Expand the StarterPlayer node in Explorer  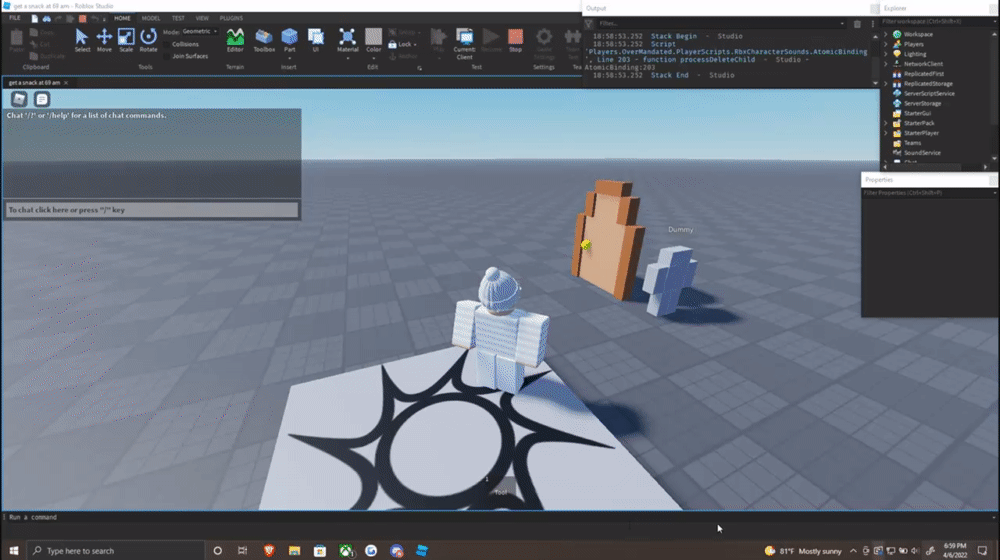click(x=886, y=133)
